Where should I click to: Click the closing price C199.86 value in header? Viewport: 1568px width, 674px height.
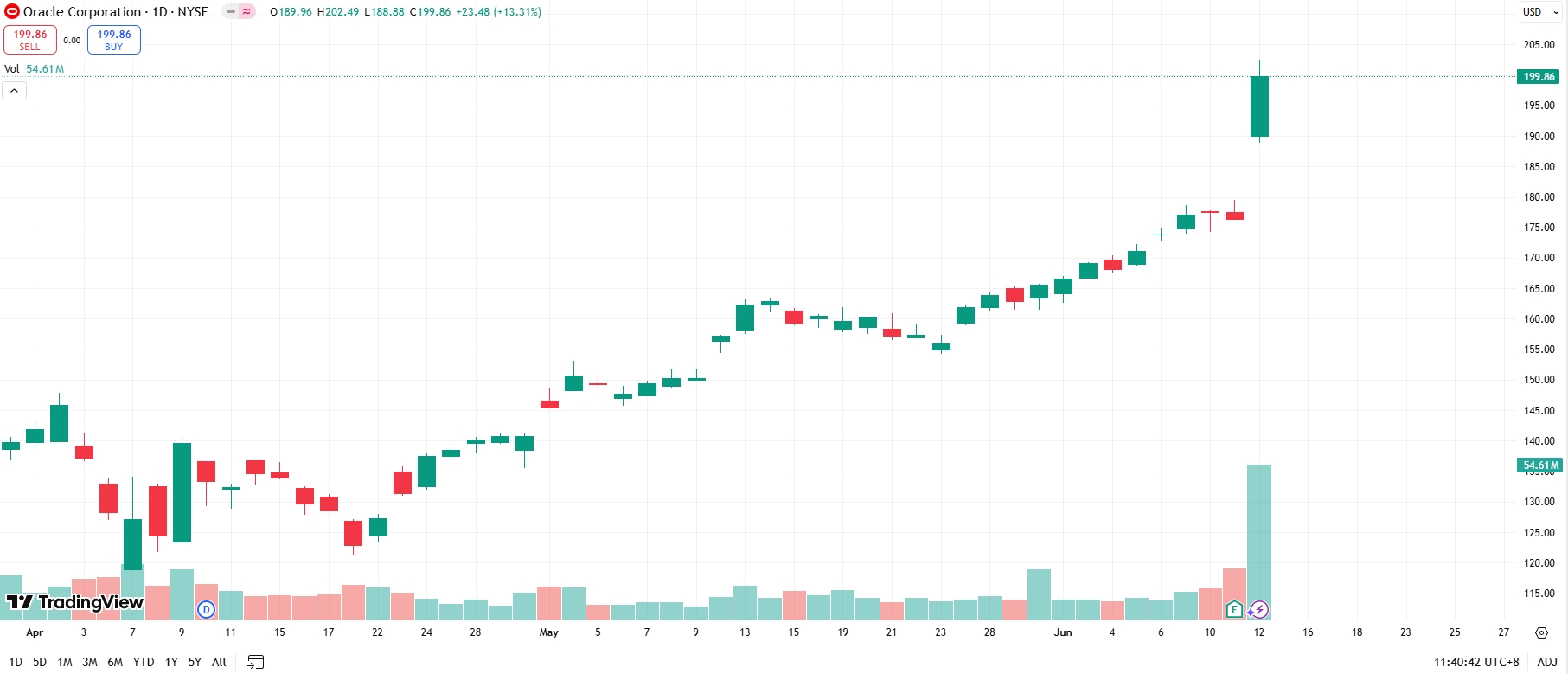coord(430,12)
